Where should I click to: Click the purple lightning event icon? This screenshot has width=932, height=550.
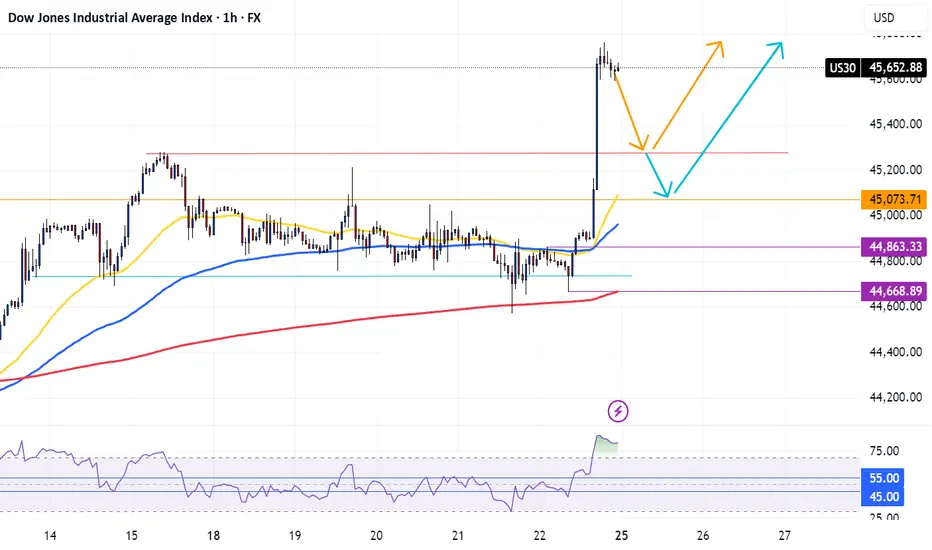tap(618, 411)
